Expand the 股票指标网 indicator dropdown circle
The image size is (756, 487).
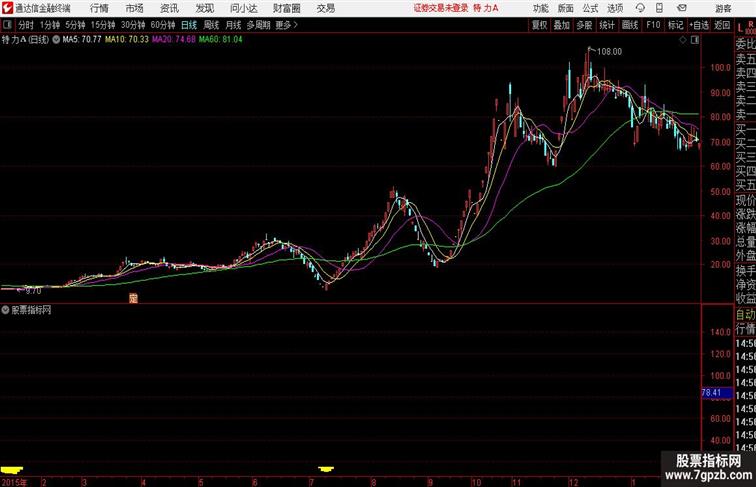point(5,310)
